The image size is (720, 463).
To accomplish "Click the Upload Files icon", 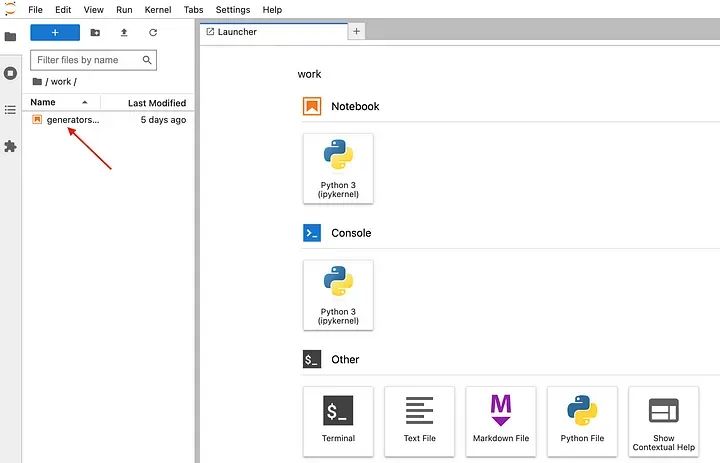I will pyautogui.click(x=124, y=32).
